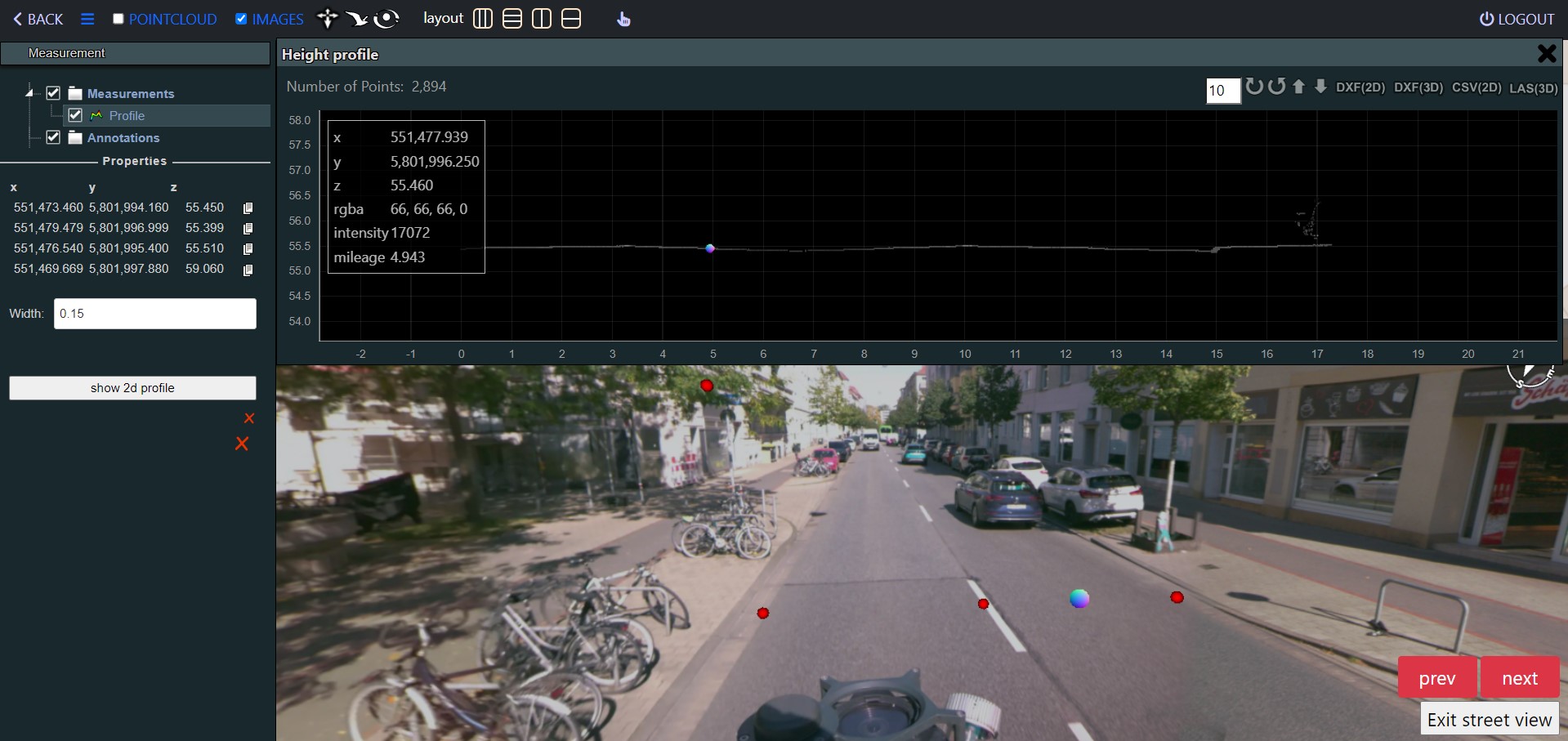Choose the two-column split layout icon
This screenshot has width=1568, height=741.
coord(542,18)
